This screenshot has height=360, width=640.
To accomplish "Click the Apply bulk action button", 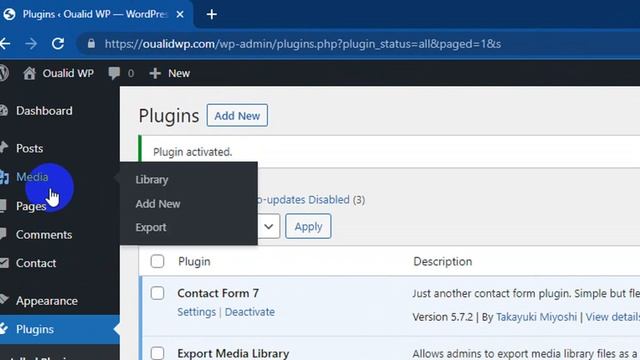I will tap(308, 226).
